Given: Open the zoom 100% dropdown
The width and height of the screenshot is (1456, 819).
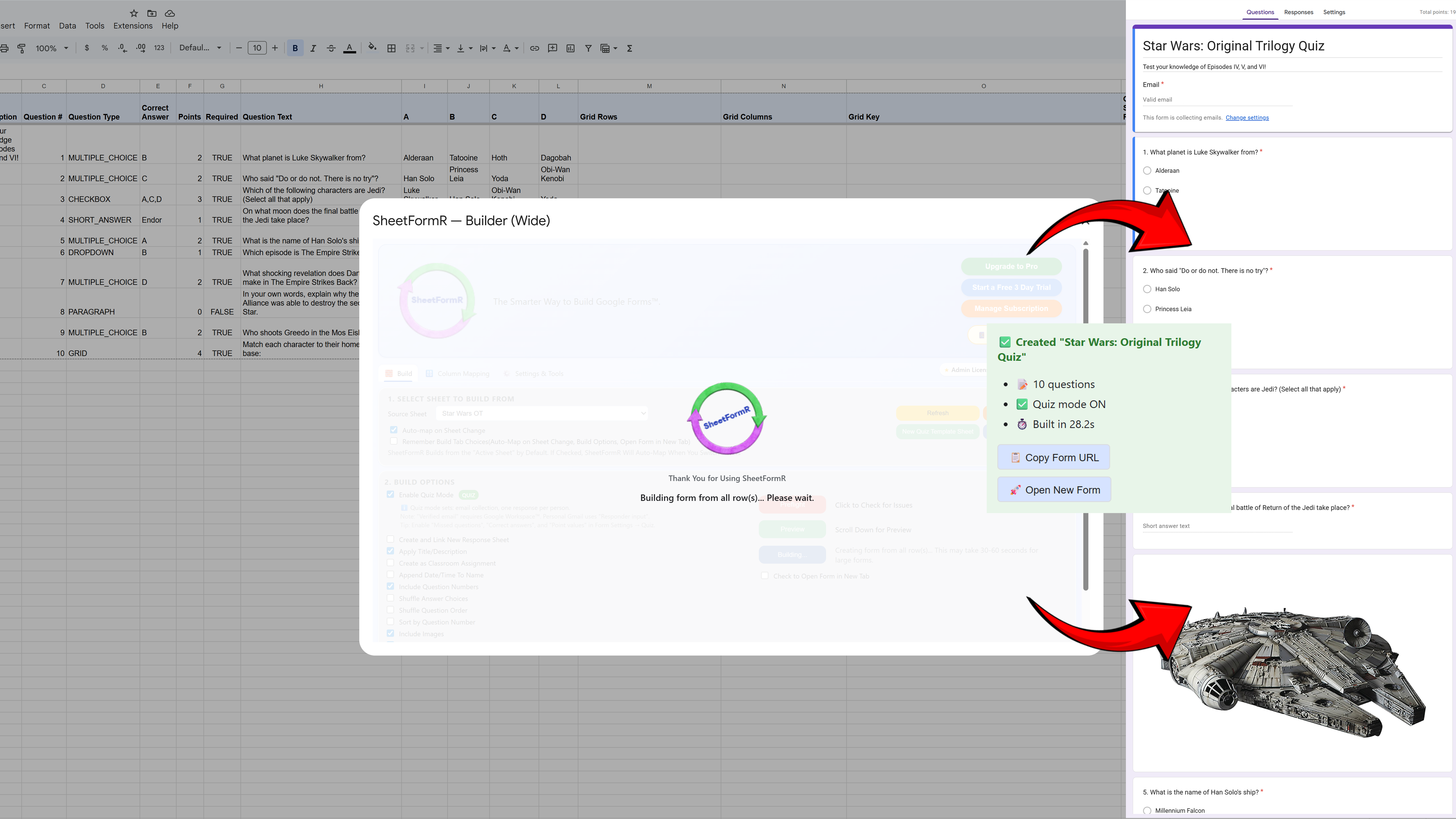Looking at the screenshot, I should tap(52, 48).
